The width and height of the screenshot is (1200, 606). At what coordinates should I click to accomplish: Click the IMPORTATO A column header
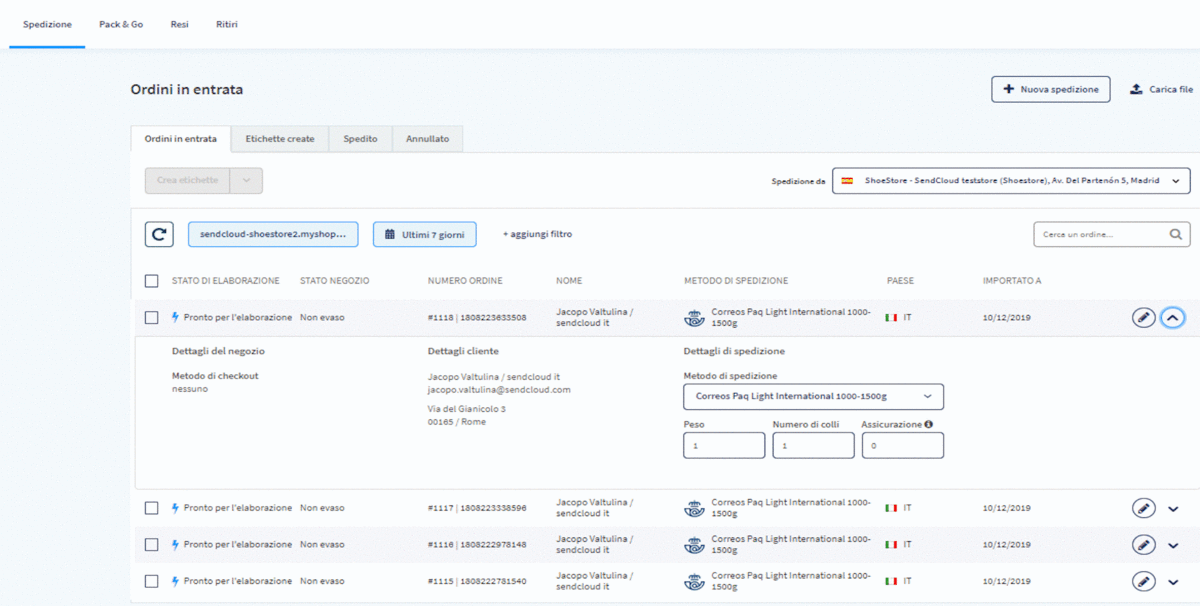tap(1012, 281)
